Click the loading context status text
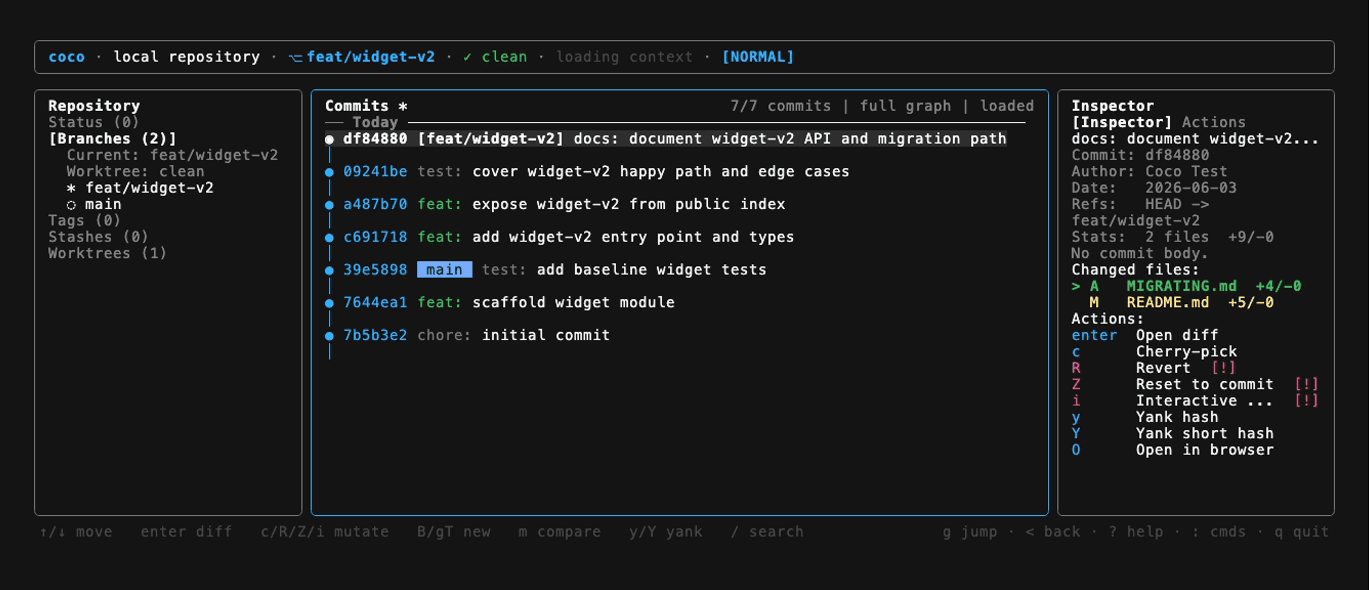This screenshot has height=590, width=1369. (624, 57)
